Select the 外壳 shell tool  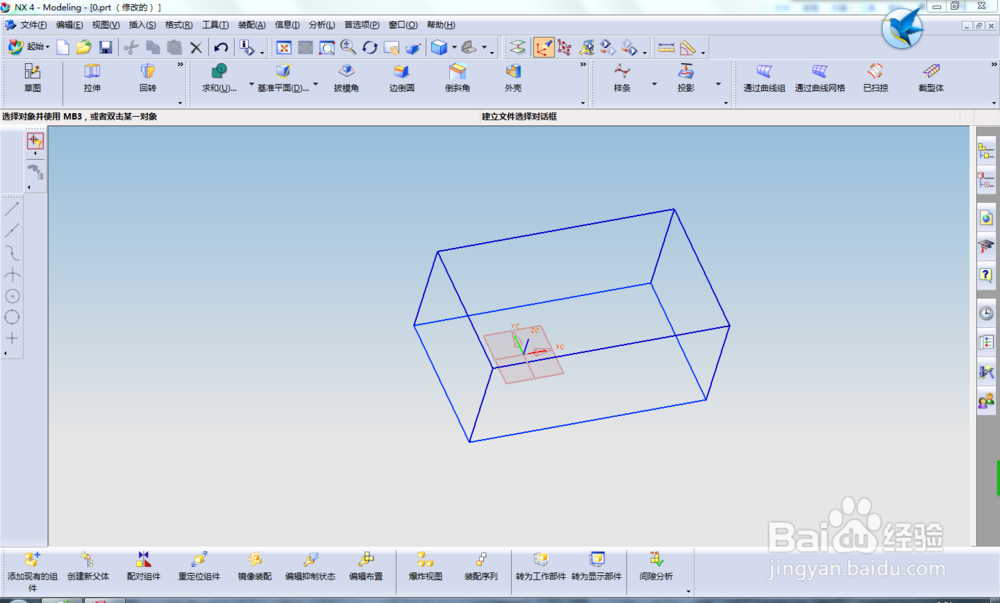(513, 78)
